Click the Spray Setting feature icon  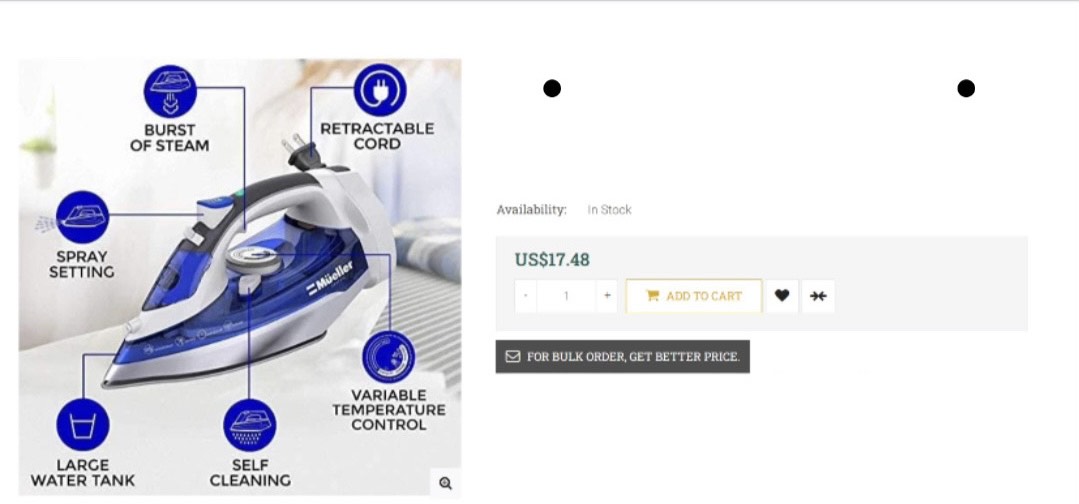[x=83, y=218]
